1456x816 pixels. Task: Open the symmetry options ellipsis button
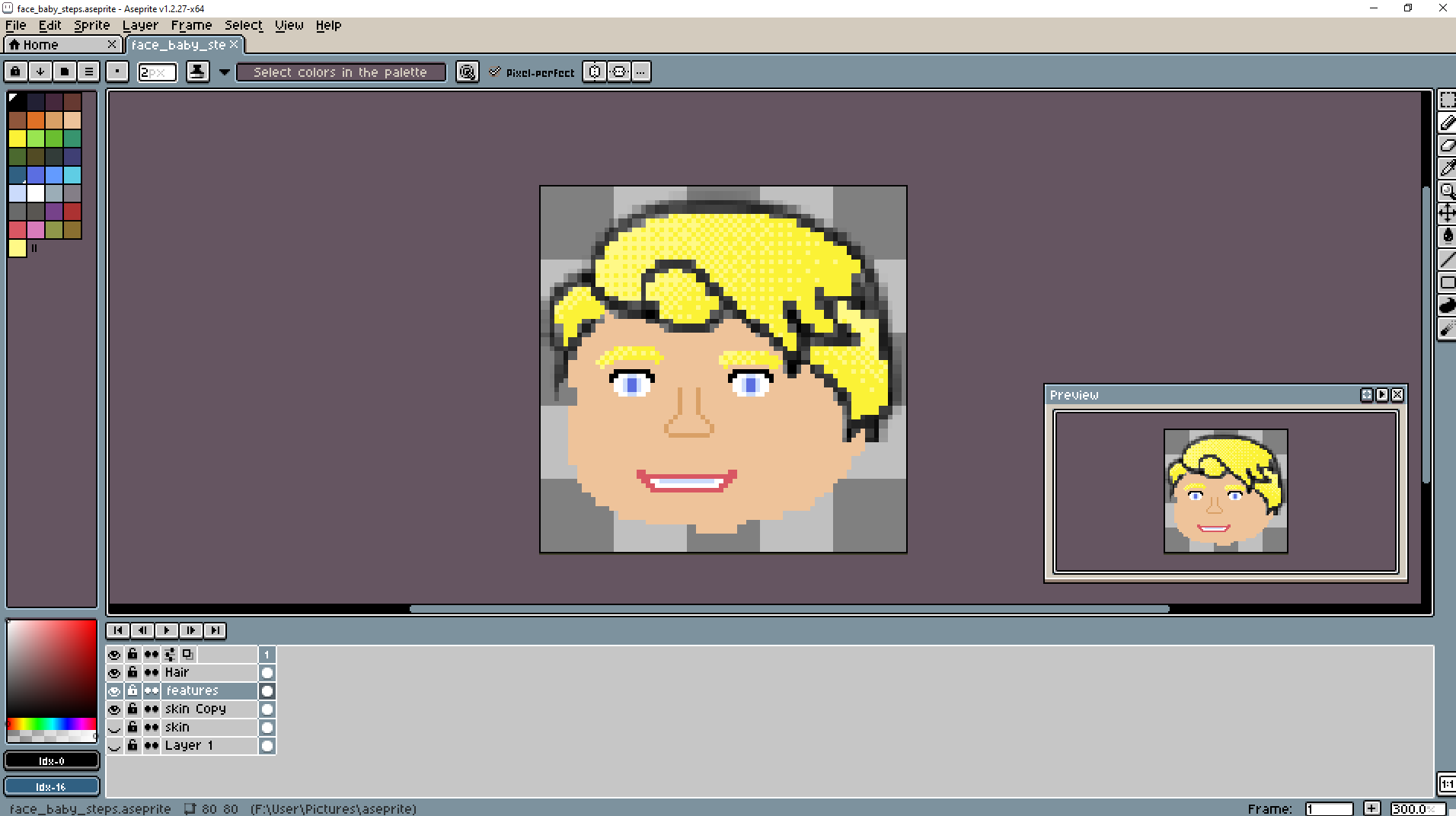[641, 72]
